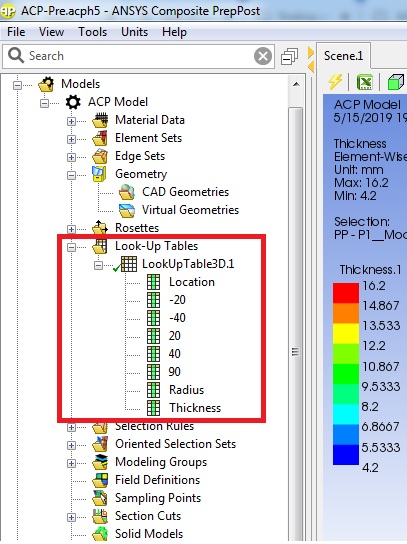The image size is (407, 544).
Task: Expand the Edge Sets node
Action: point(71,157)
